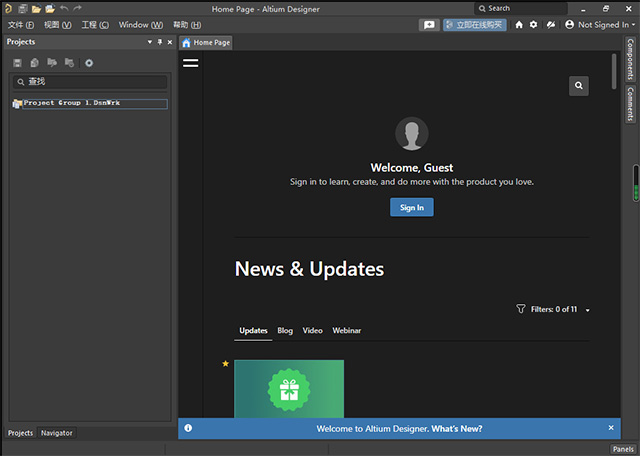Click the feedback chat bubble icon
Screen dimensions: 640x456
(x=429, y=24)
